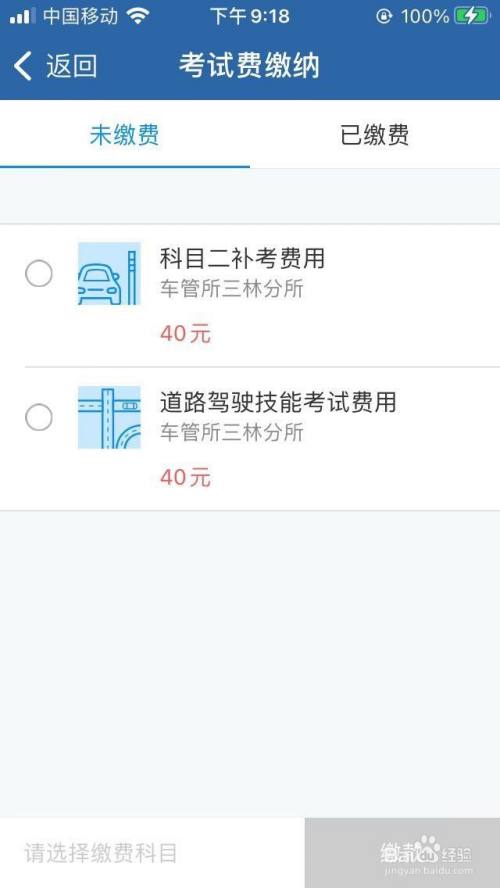Switch to the 未缴费 tab
The image size is (500, 888).
pos(125,135)
